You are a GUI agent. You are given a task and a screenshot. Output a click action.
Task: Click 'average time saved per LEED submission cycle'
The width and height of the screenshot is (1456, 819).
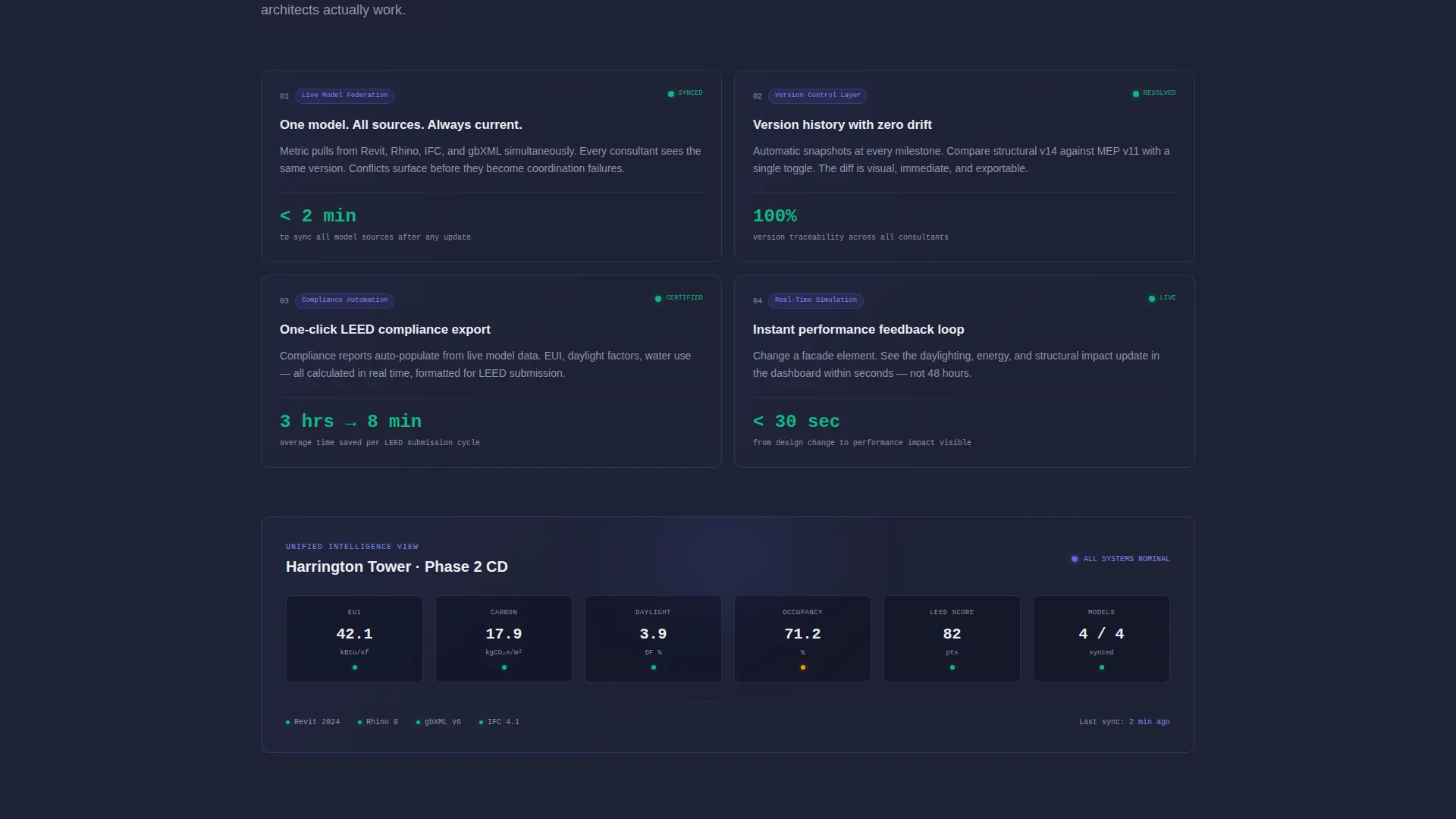click(x=379, y=443)
